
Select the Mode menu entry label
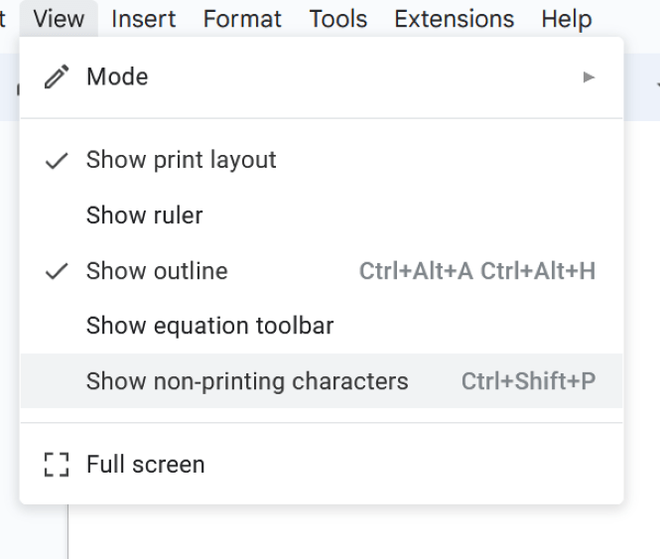coord(117,77)
